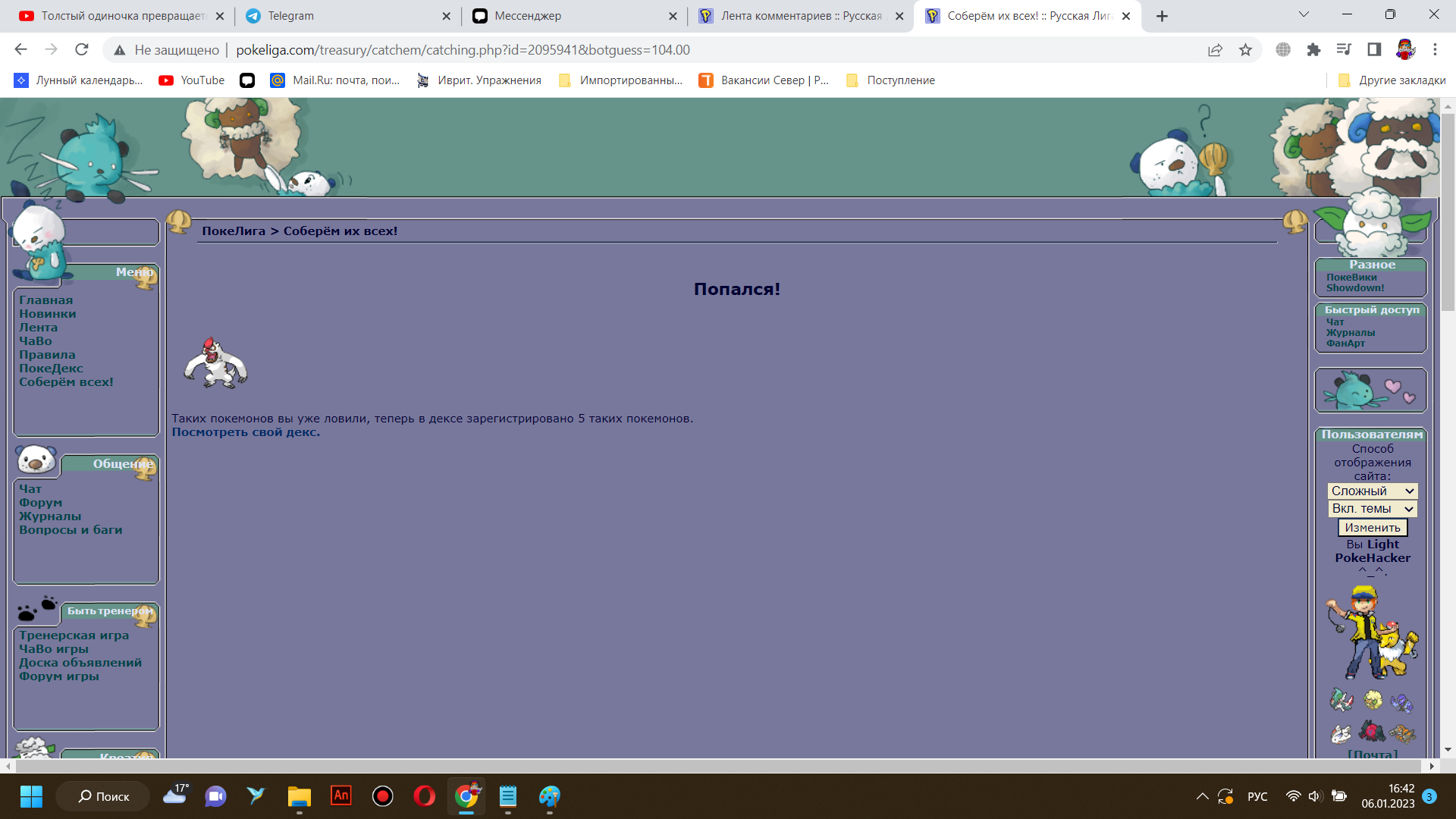Open the weather widget on taskbar
This screenshot has width=1456, height=819.
coord(176,795)
